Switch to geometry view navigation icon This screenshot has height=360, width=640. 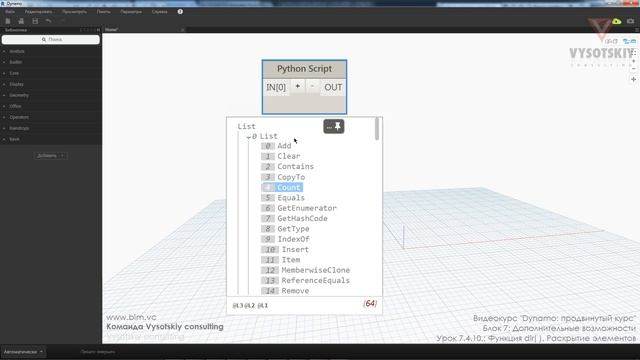coord(611,41)
